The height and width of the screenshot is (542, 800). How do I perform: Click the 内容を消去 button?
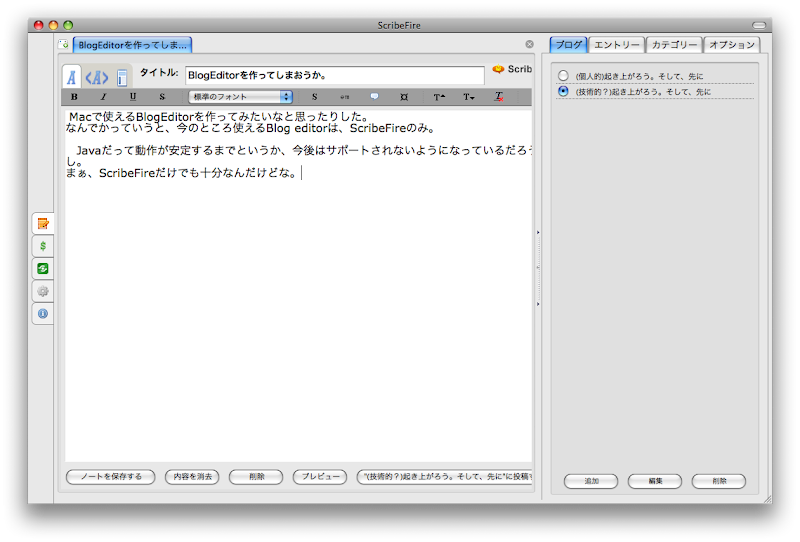(x=192, y=477)
